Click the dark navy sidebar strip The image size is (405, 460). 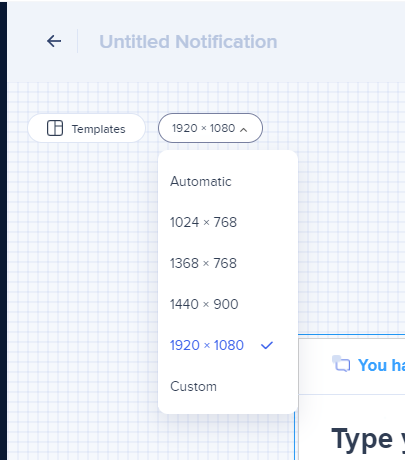click(x=3, y=230)
